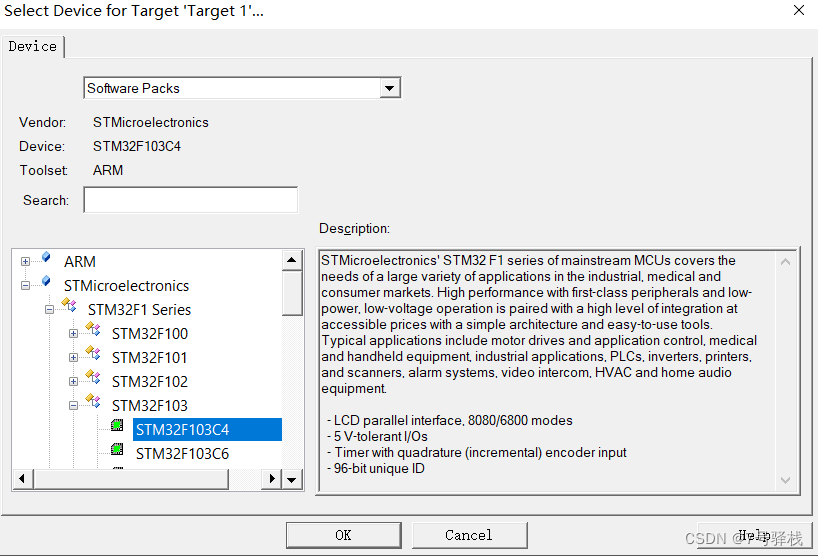Click the device tree horizontal scrollbar thumb
The width and height of the screenshot is (818, 556).
pos(131,479)
